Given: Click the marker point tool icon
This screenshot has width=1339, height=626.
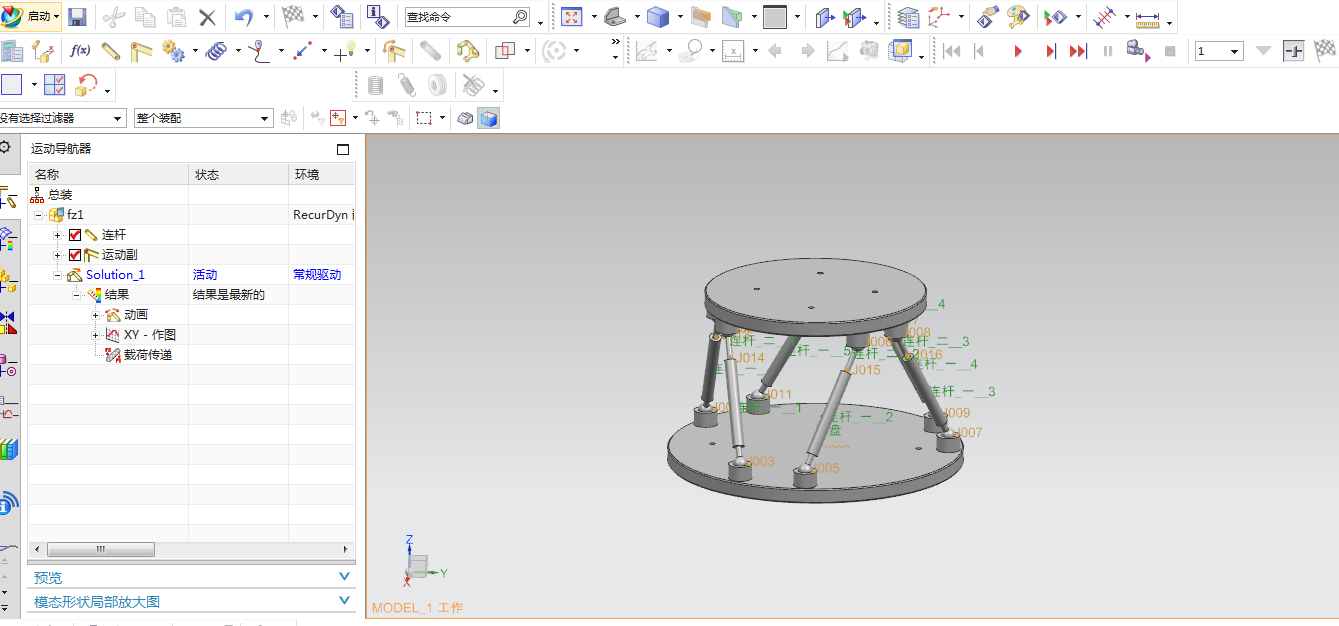Looking at the screenshot, I should click(x=259, y=50).
